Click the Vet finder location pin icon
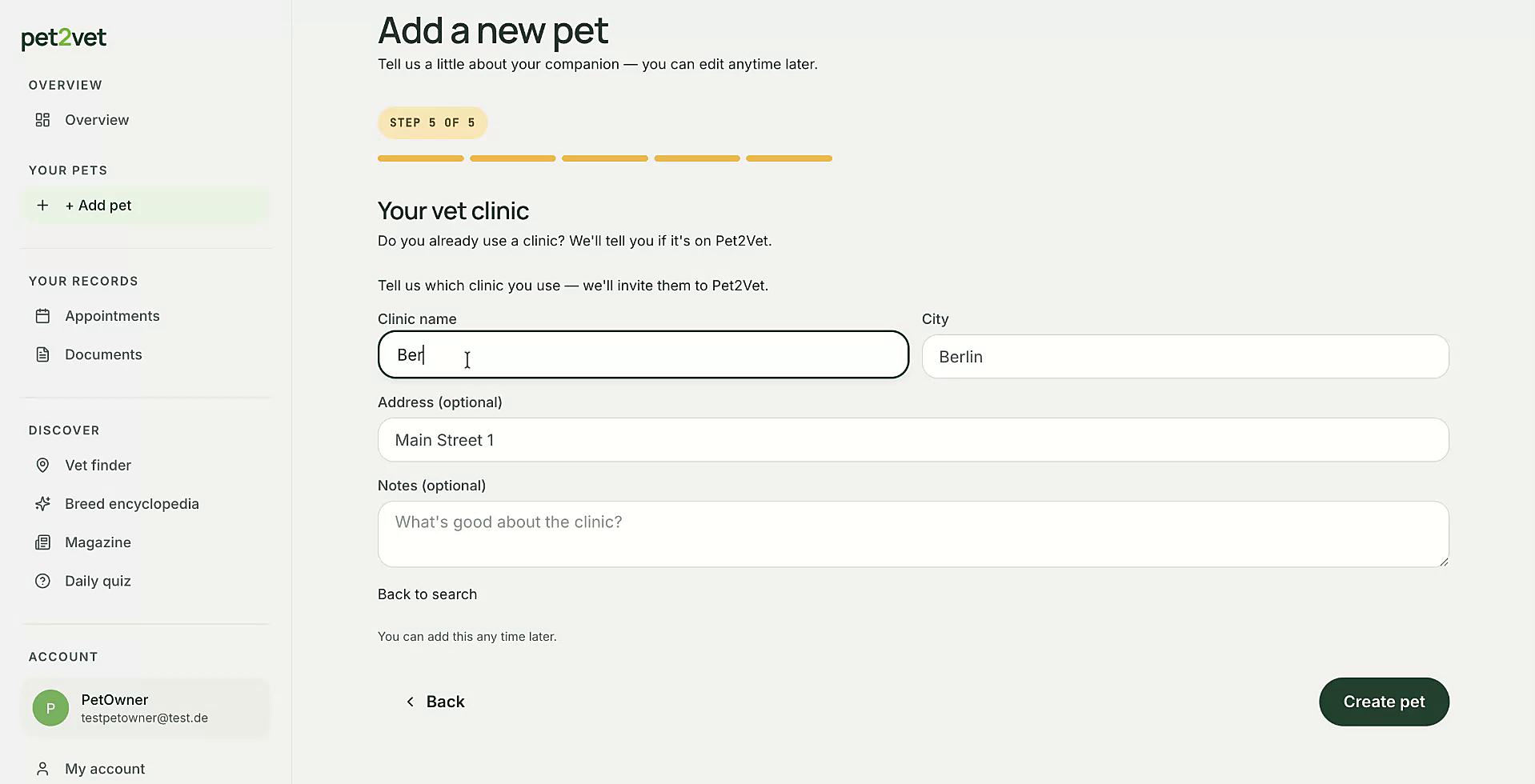This screenshot has width=1535, height=784. click(x=42, y=466)
